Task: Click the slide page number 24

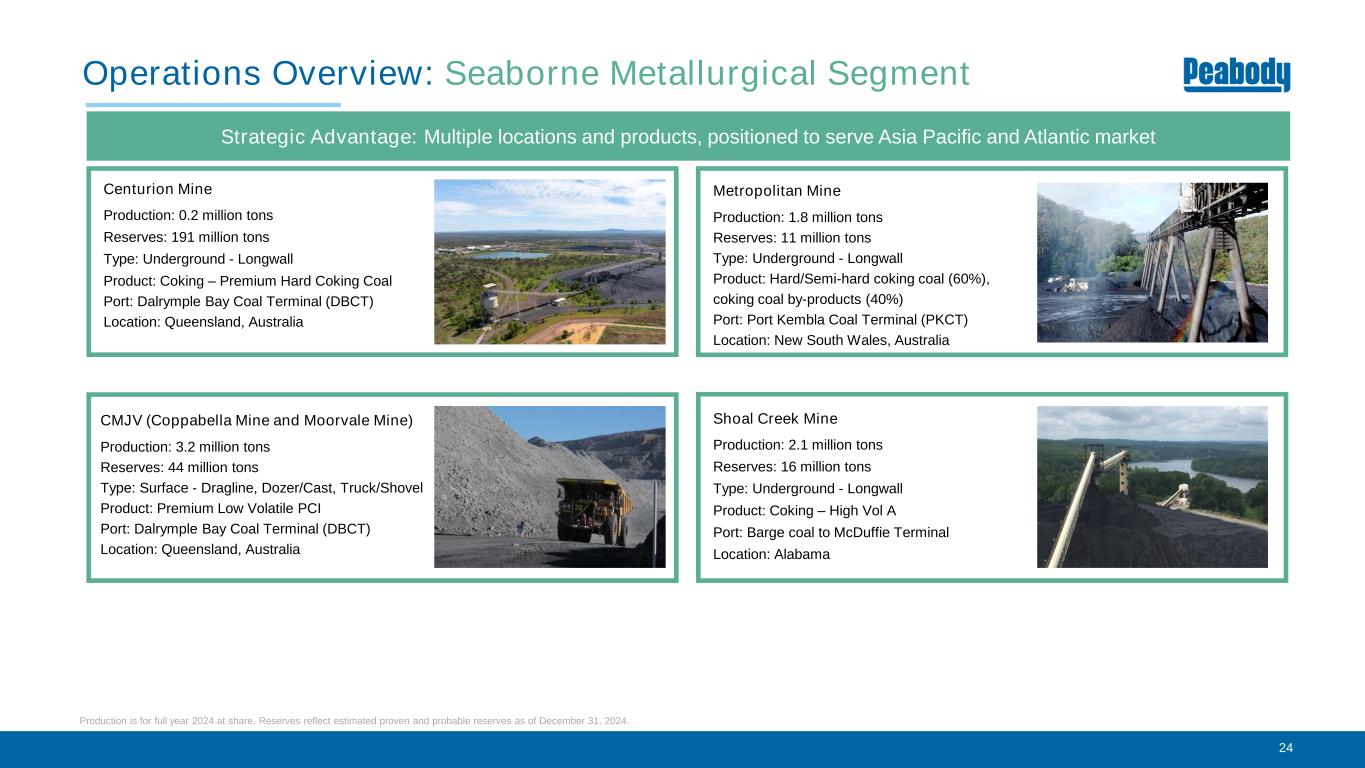Action: pos(1286,748)
